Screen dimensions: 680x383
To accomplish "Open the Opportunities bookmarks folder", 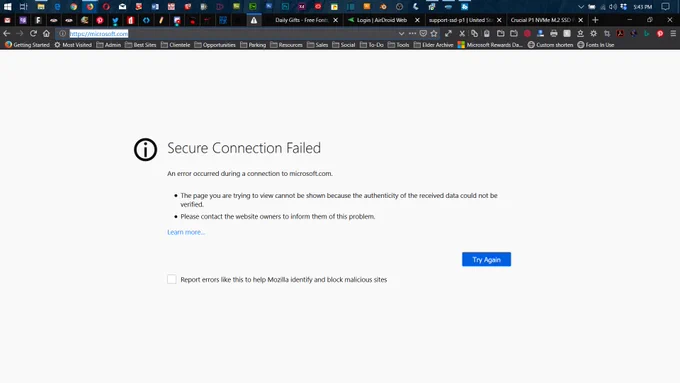I will point(215,45).
